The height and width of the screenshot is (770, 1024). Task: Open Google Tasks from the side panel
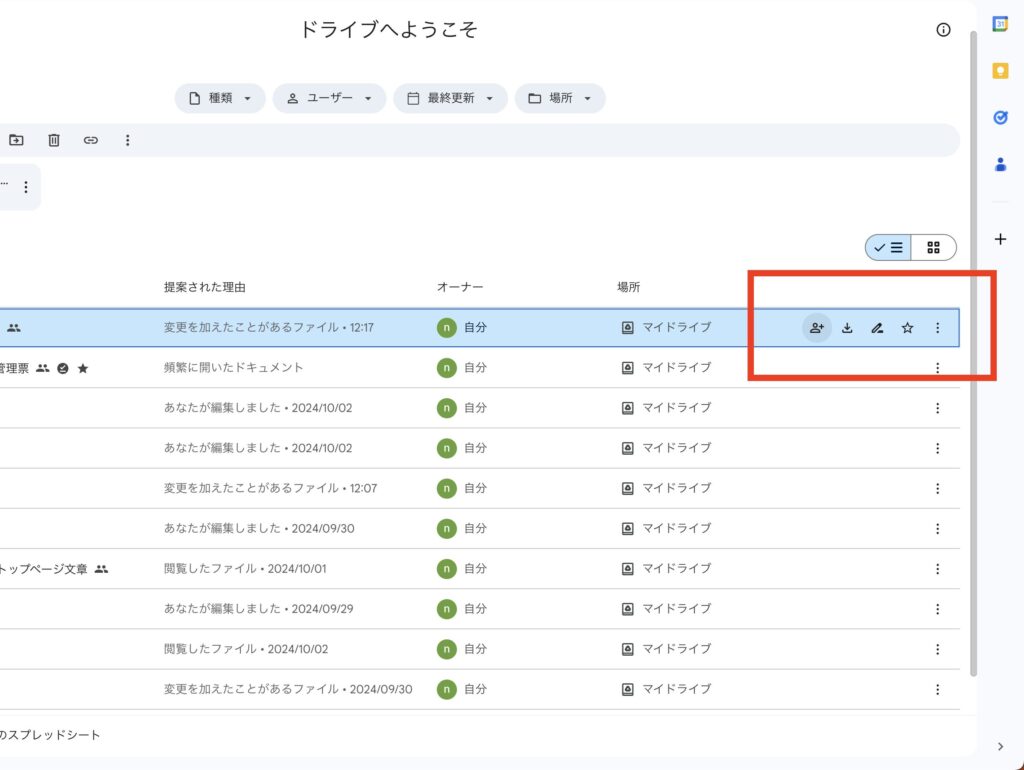pyautogui.click(x=999, y=118)
